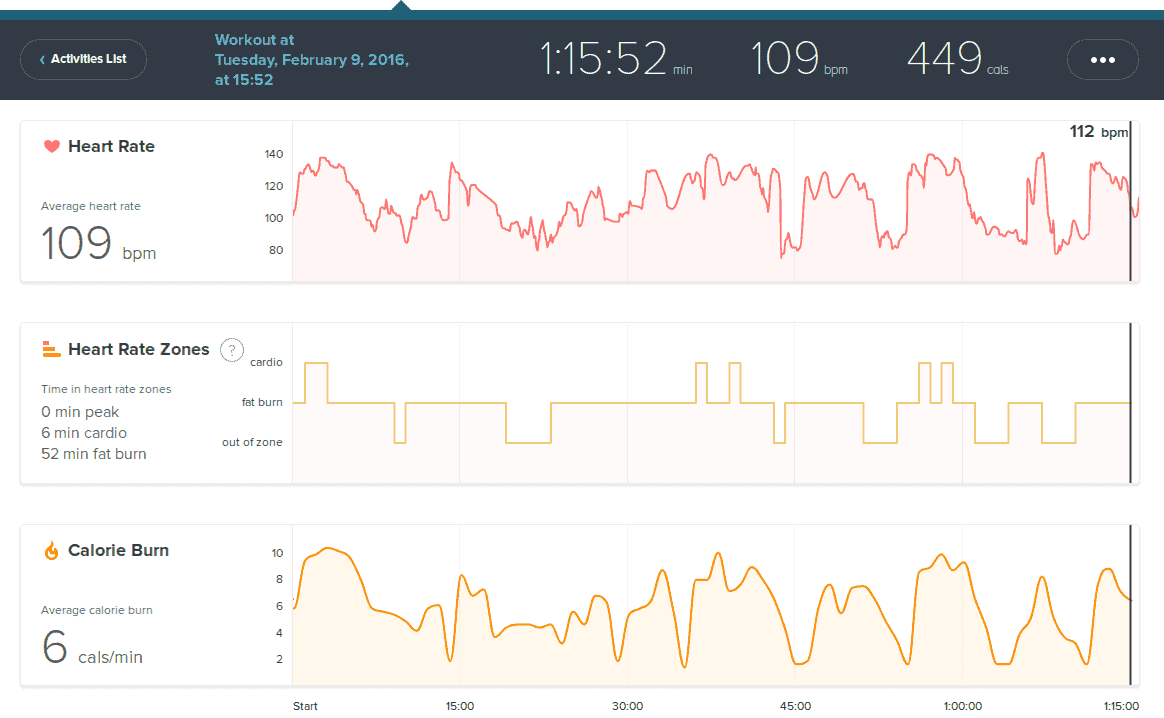
Task: Click the out of zone axis label
Action: [x=252, y=442]
